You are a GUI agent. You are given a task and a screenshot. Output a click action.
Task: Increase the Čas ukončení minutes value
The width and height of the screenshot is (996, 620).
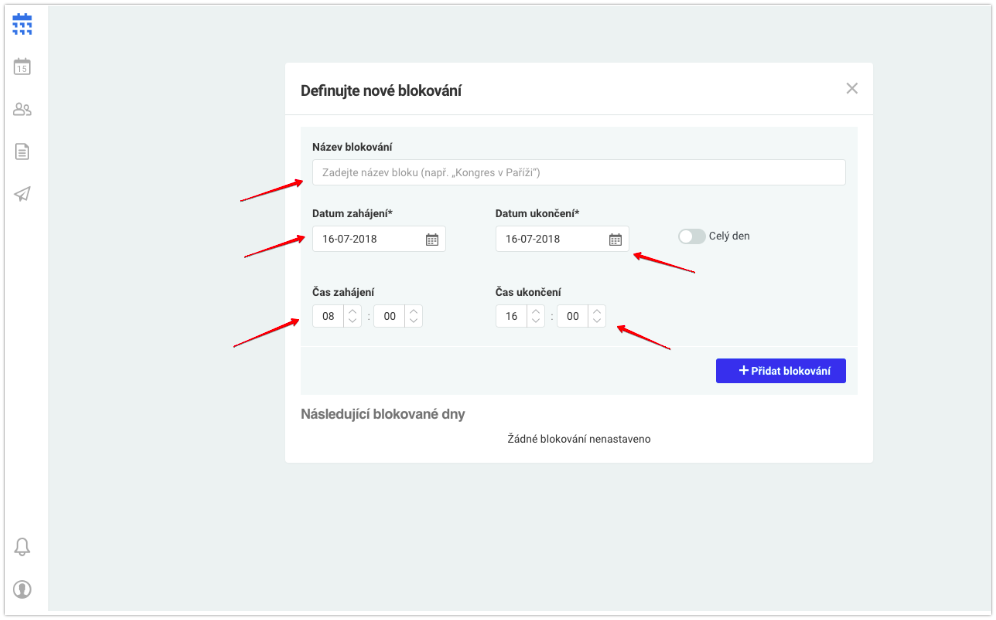(x=597, y=311)
